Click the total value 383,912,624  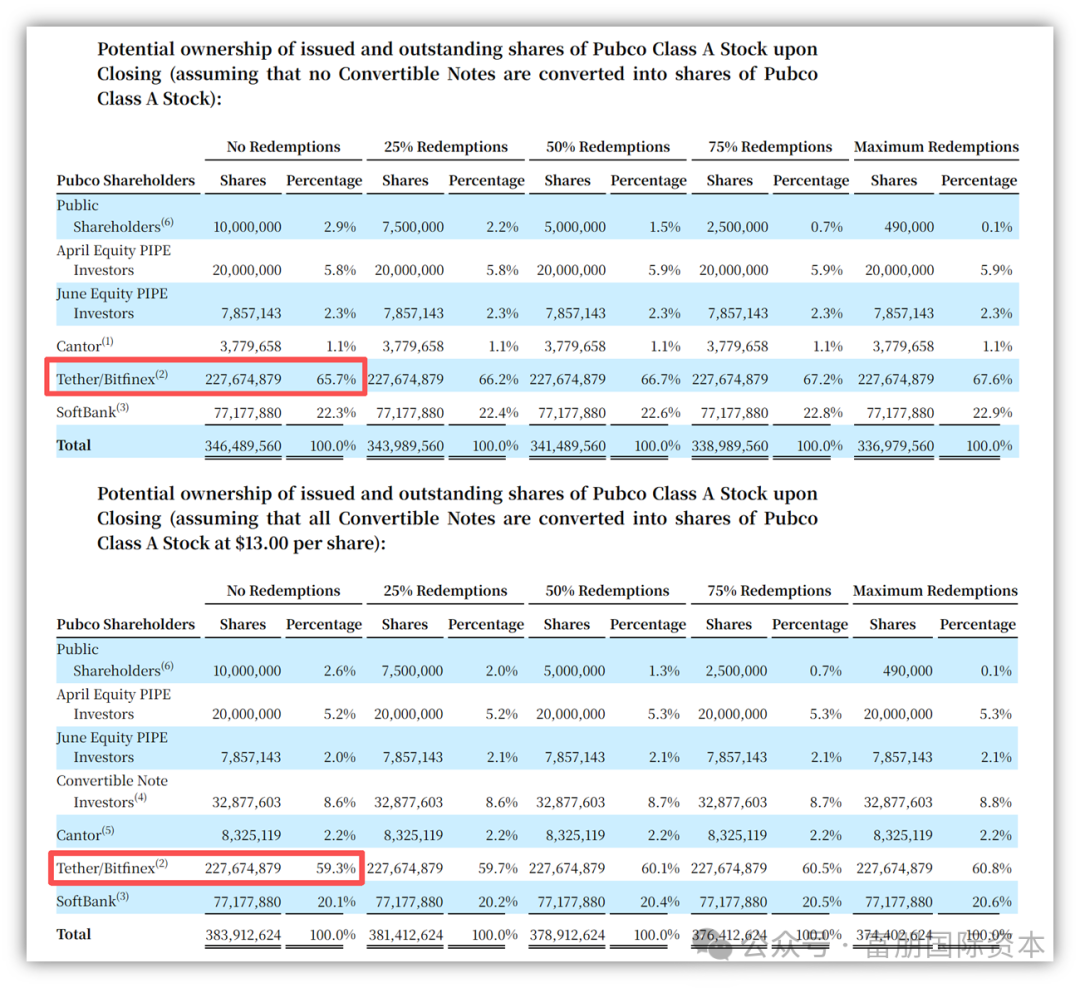pos(243,935)
